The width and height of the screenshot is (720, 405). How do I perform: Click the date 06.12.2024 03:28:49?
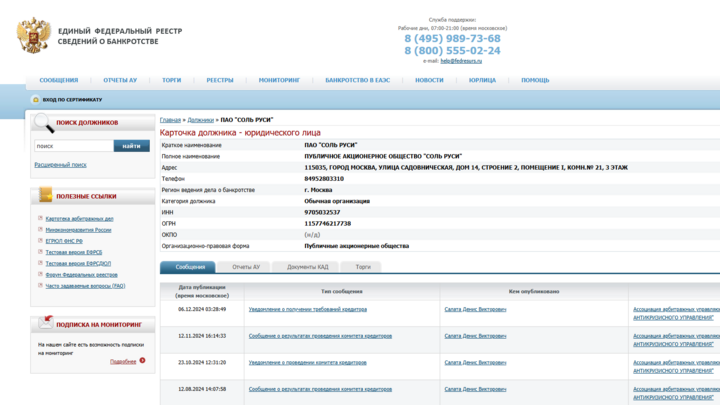pyautogui.click(x=202, y=309)
